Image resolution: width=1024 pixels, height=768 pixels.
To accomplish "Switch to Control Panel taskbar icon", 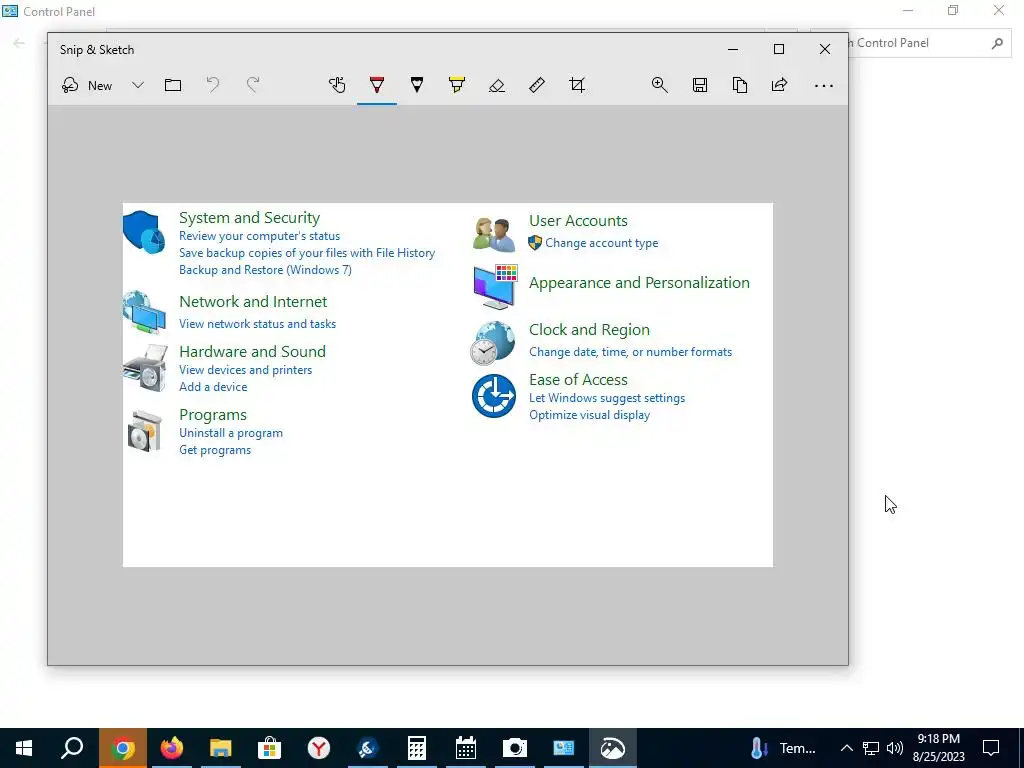I will pos(564,748).
